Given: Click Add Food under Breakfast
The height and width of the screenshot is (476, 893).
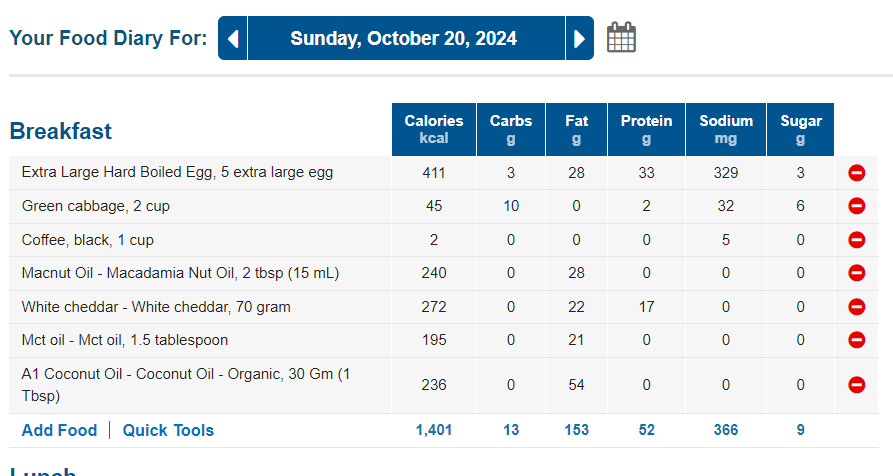Looking at the screenshot, I should coord(59,430).
